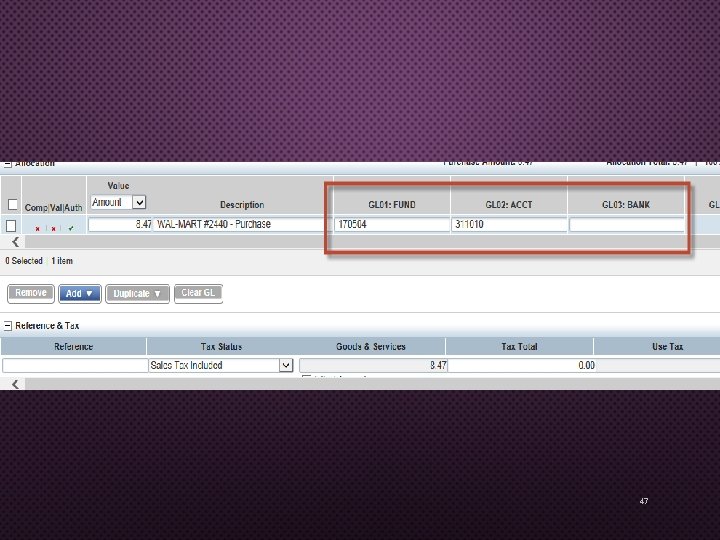This screenshot has height=540, width=720.
Task: Click Goods & Services field showing 8.47
Action: (x=373, y=366)
